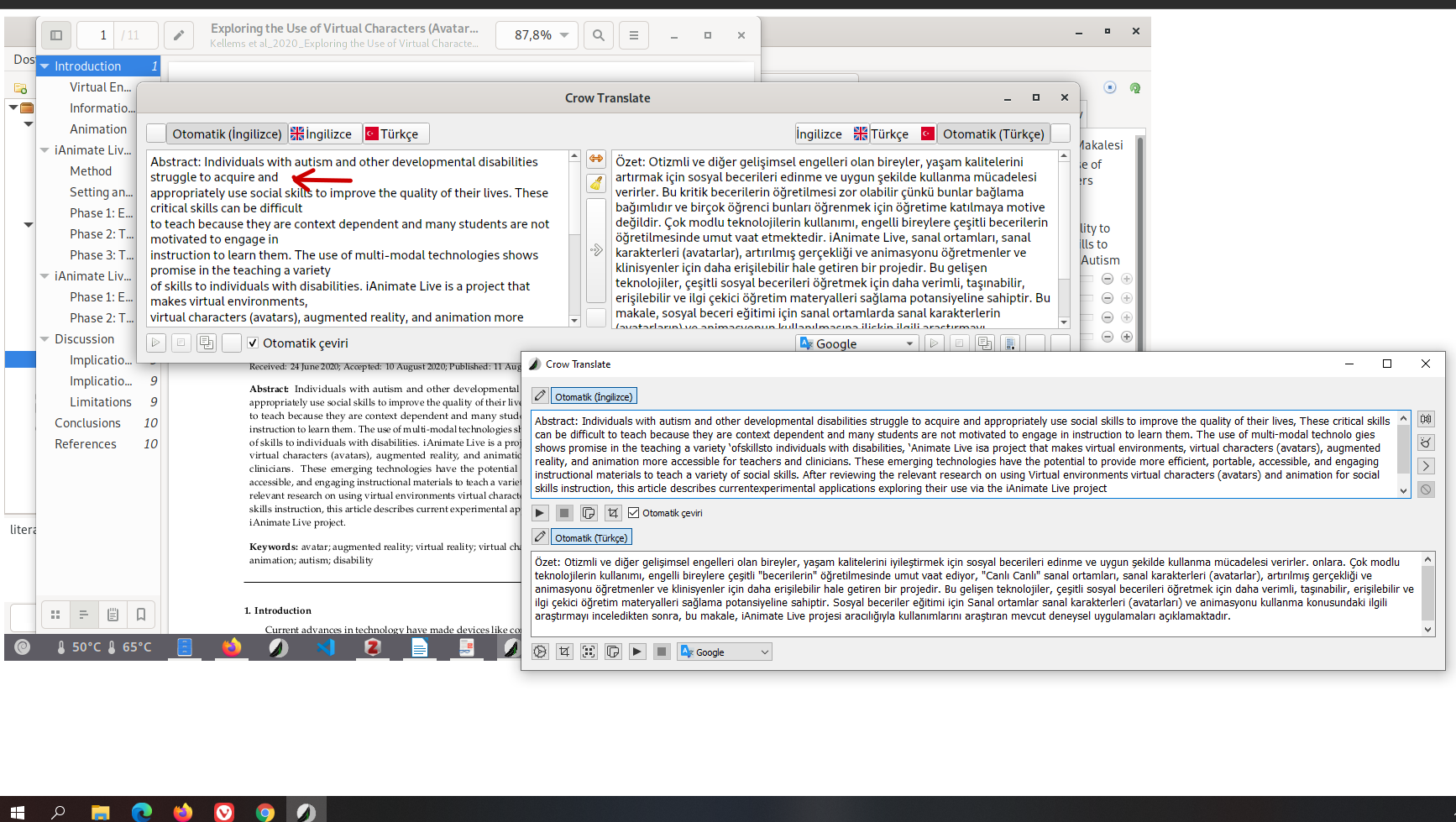This screenshot has width=1456, height=822.
Task: Go to Conclusions in outline
Action: point(87,423)
